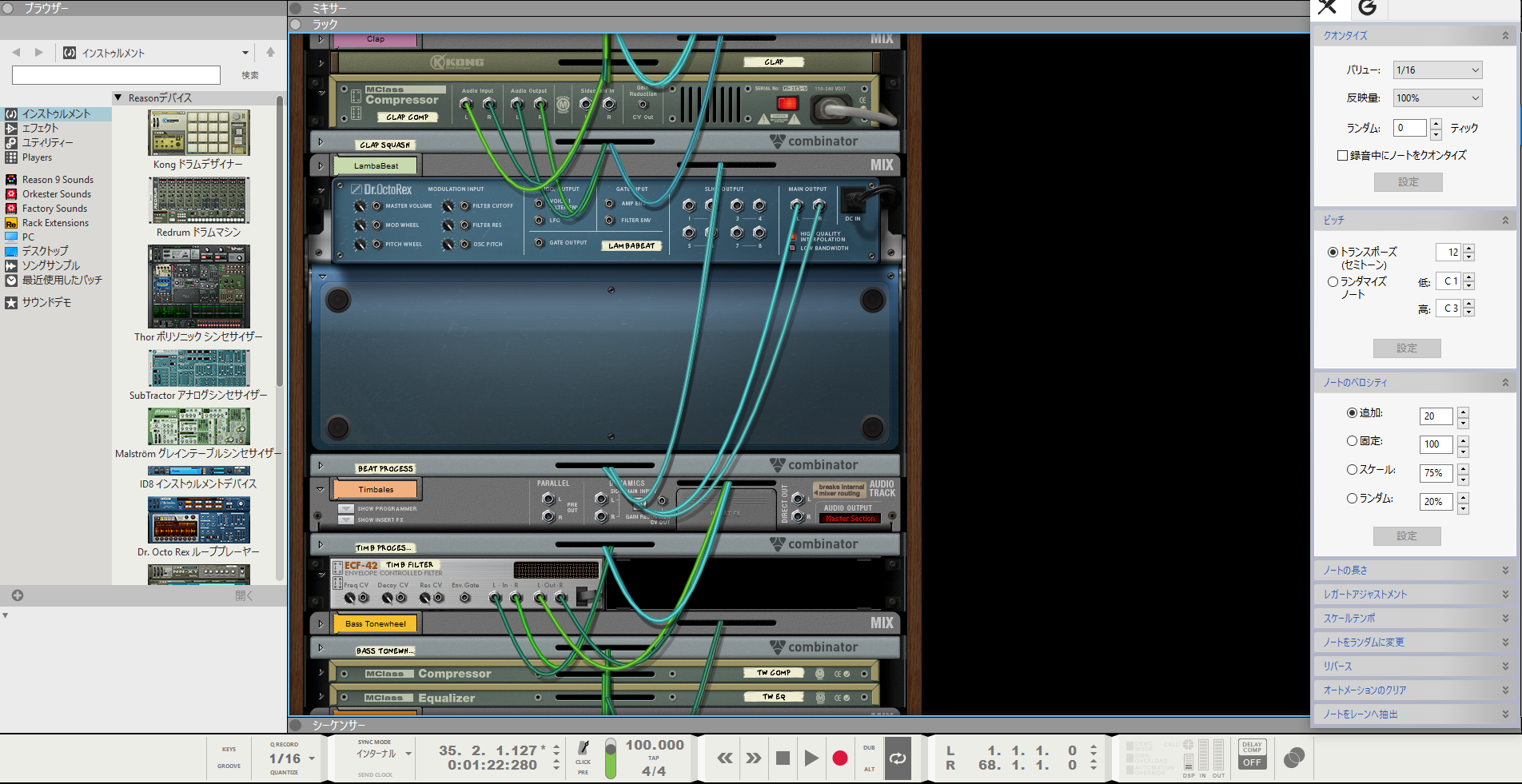Toggle the Mixer panel detach circle
The height and width of the screenshot is (784, 1522).
click(x=296, y=8)
